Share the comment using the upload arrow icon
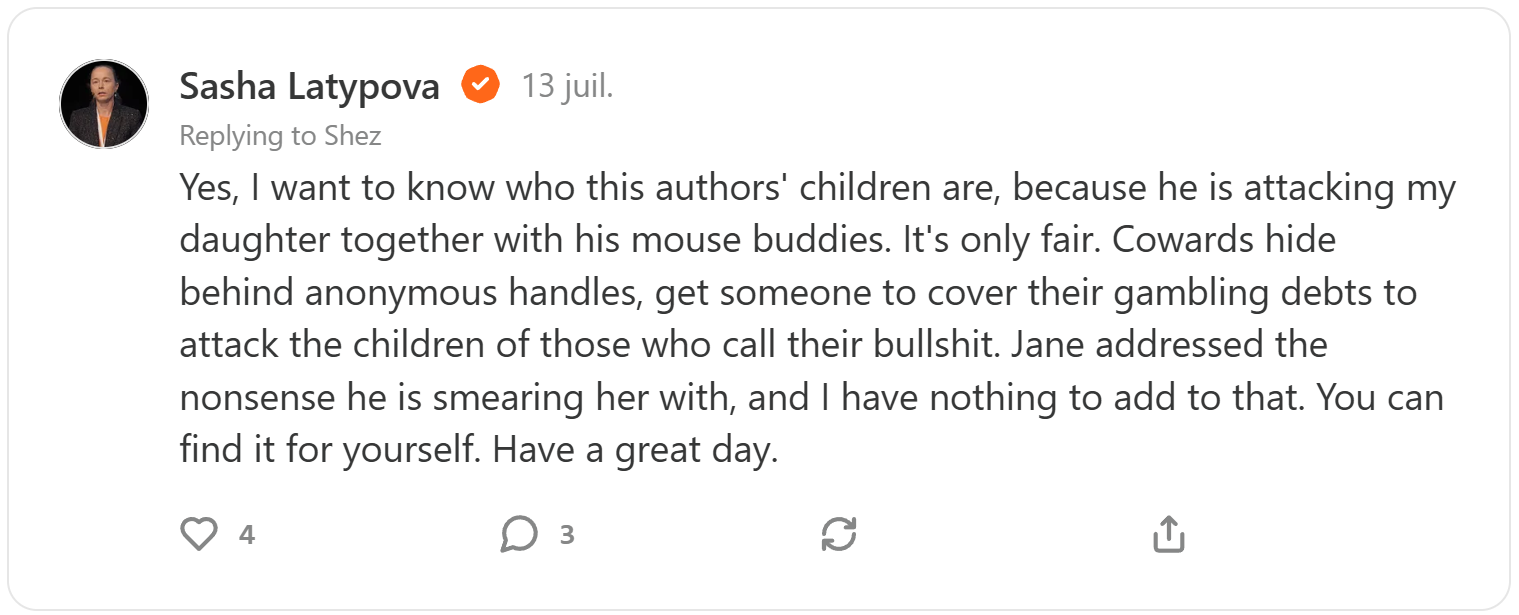The width and height of the screenshot is (1519, 615). click(1168, 535)
